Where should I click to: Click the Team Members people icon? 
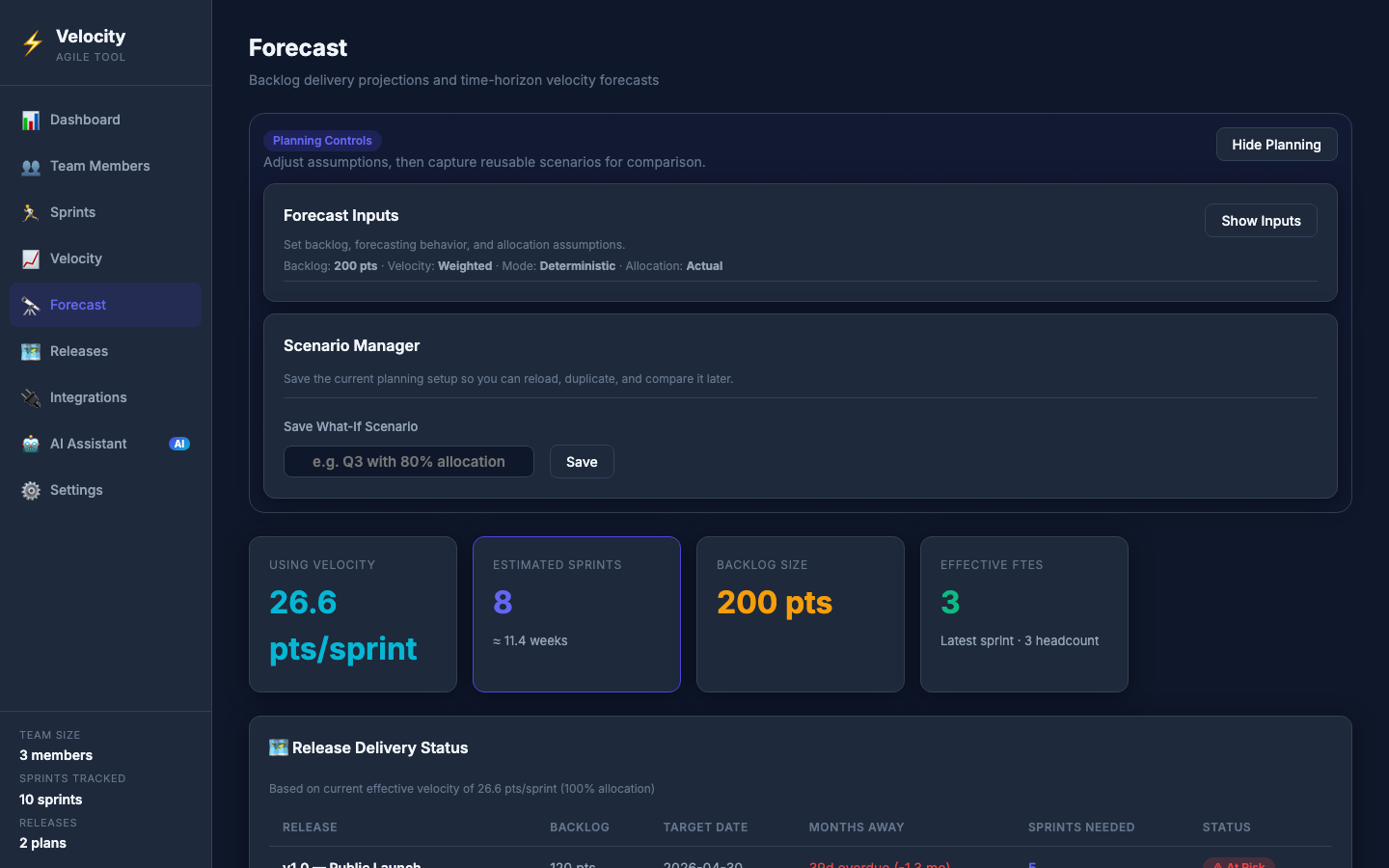tap(31, 166)
